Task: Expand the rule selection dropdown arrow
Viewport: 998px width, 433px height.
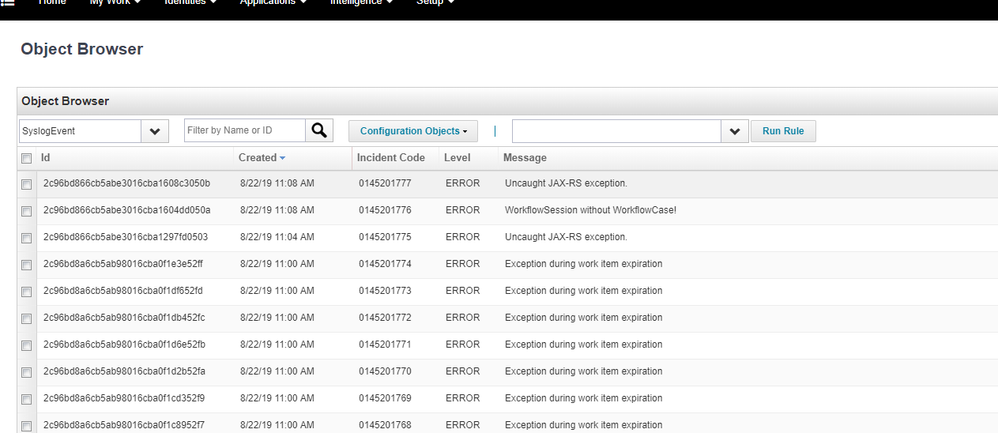Action: 734,131
